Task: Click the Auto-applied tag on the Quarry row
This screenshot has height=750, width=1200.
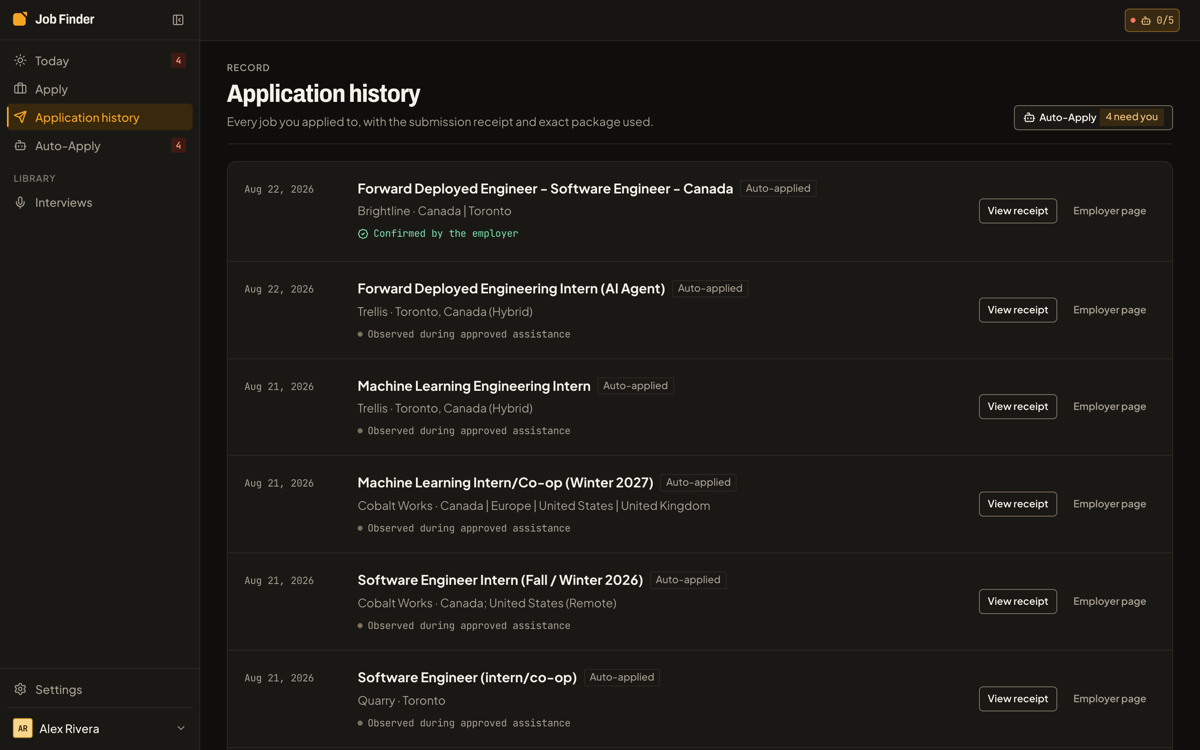Action: (x=621, y=677)
